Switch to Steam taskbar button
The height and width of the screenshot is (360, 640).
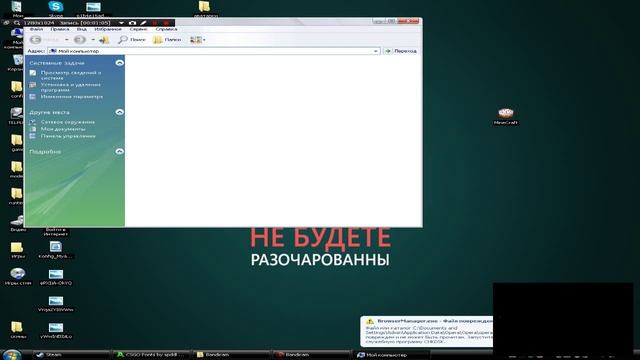click(70, 355)
